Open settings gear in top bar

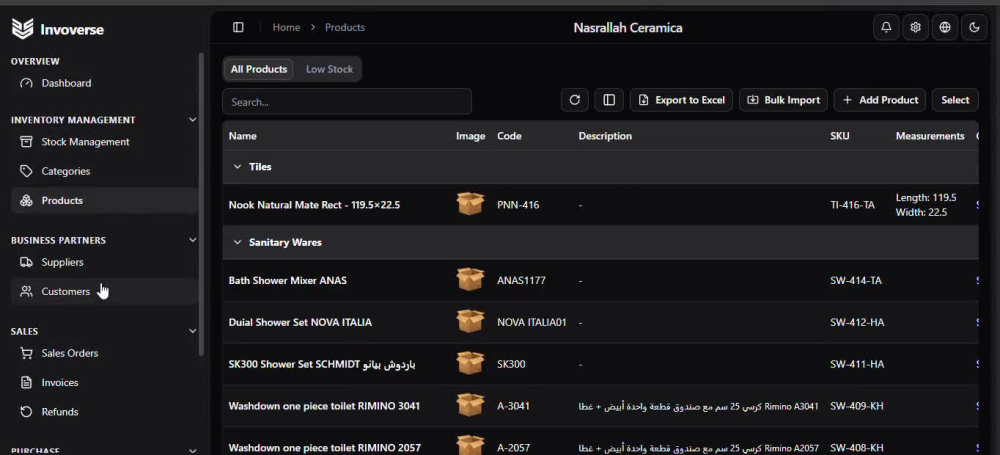tap(916, 27)
